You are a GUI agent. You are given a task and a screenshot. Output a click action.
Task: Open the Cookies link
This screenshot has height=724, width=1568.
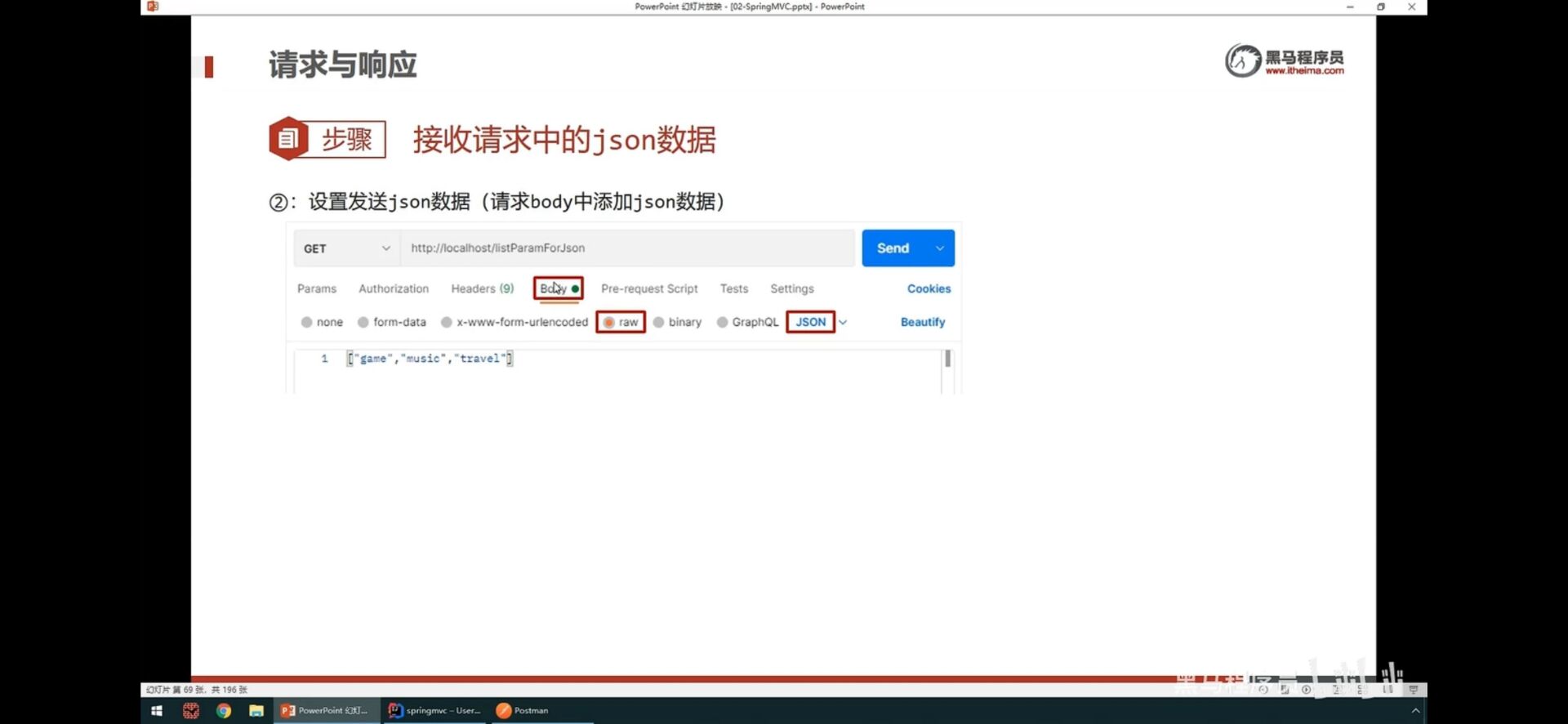point(929,288)
